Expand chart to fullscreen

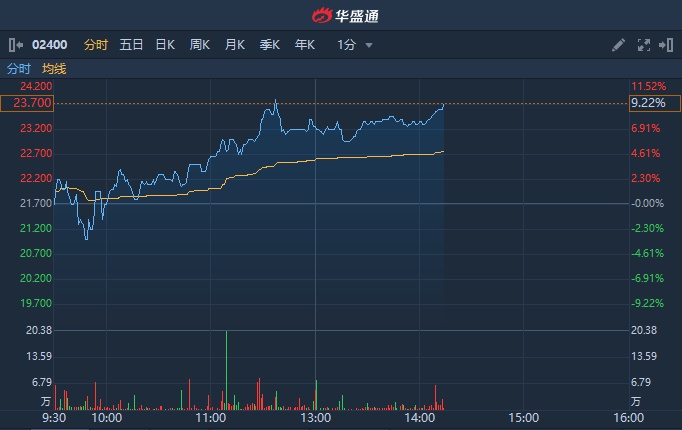pyautogui.click(x=644, y=45)
